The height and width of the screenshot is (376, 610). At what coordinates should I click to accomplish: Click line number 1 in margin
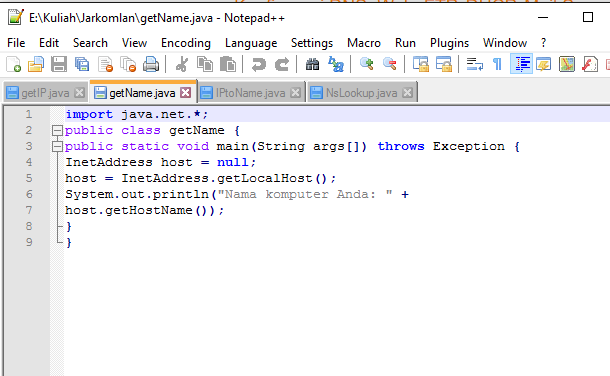[29, 114]
